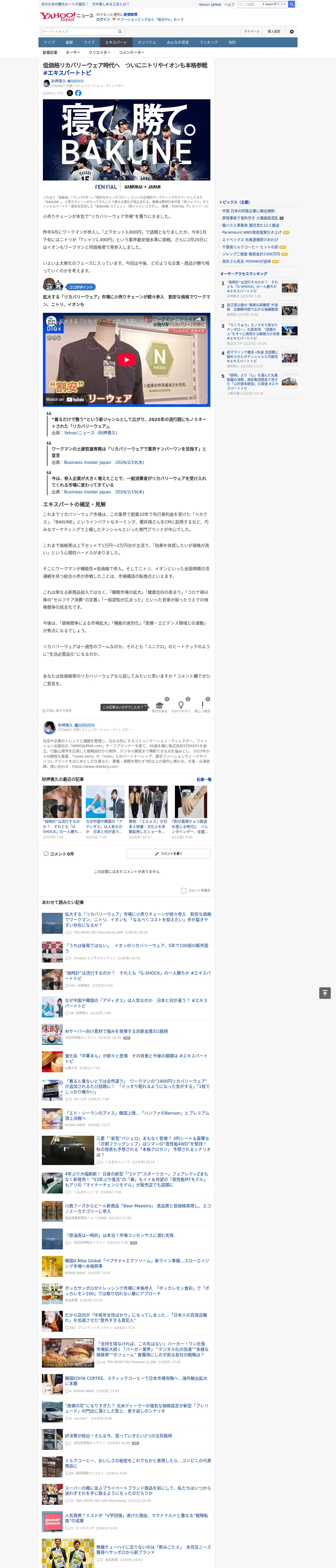The width and height of the screenshot is (336, 1568).
Task: Open article about ミスド V字回復
Action: click(x=137, y=1518)
